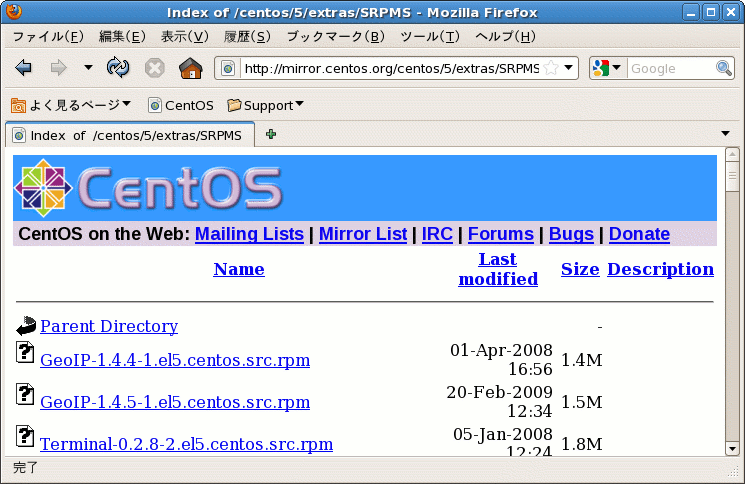Click the search magnifier icon
Viewport: 745px width, 484px height.
coord(724,68)
